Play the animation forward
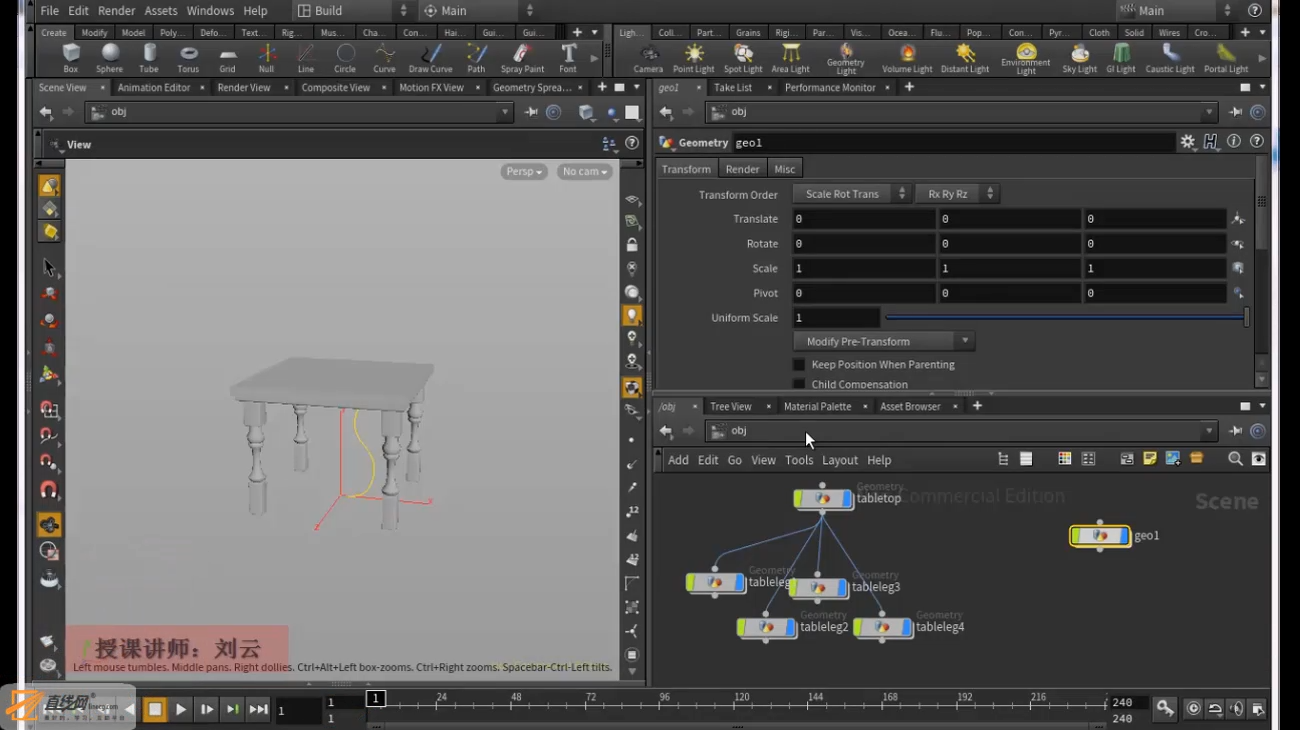This screenshot has width=1300, height=730. click(181, 709)
